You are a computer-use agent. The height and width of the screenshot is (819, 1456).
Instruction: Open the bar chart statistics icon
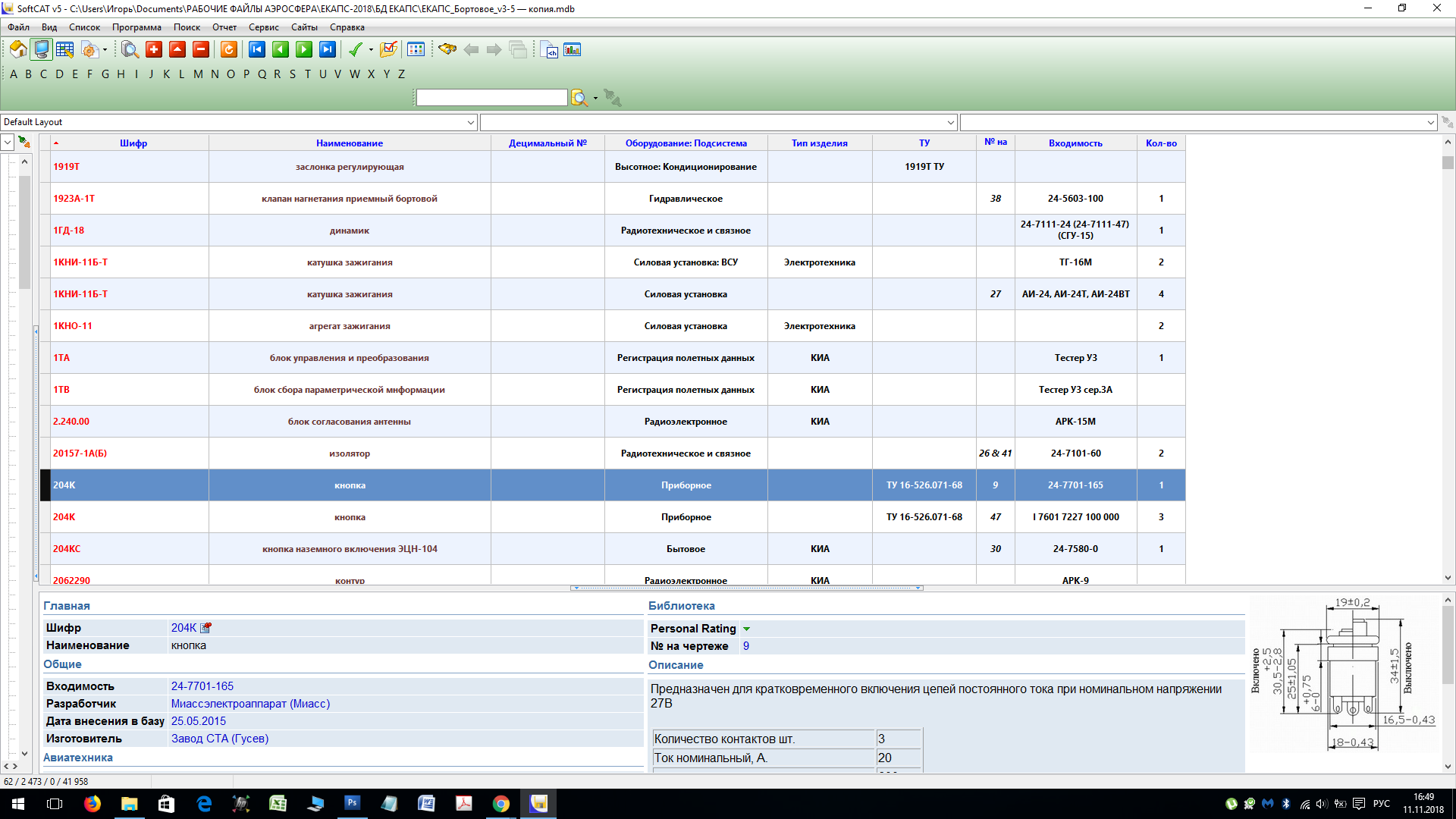pos(573,49)
